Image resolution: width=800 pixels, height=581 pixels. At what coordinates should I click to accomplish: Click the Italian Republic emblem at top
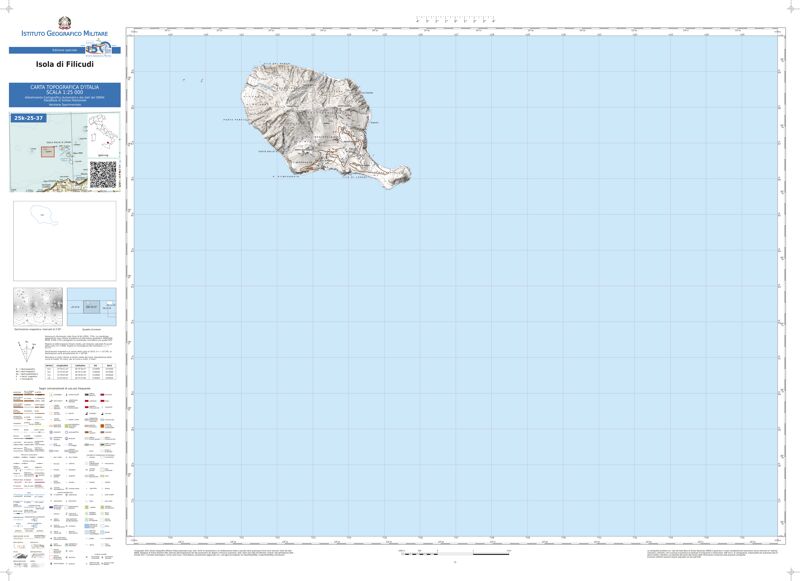click(x=65, y=22)
